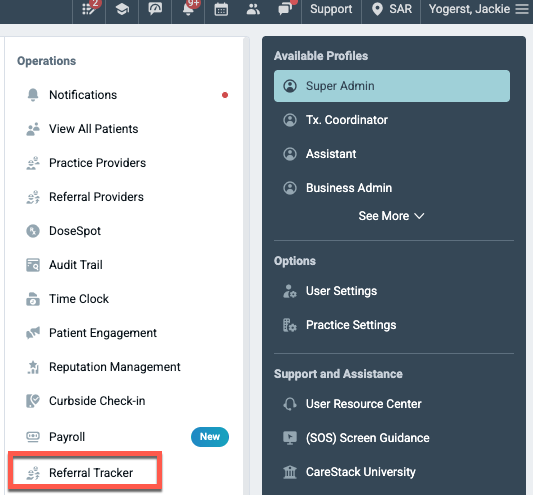Open Payroll menu item
The width and height of the screenshot is (533, 495).
[67, 437]
